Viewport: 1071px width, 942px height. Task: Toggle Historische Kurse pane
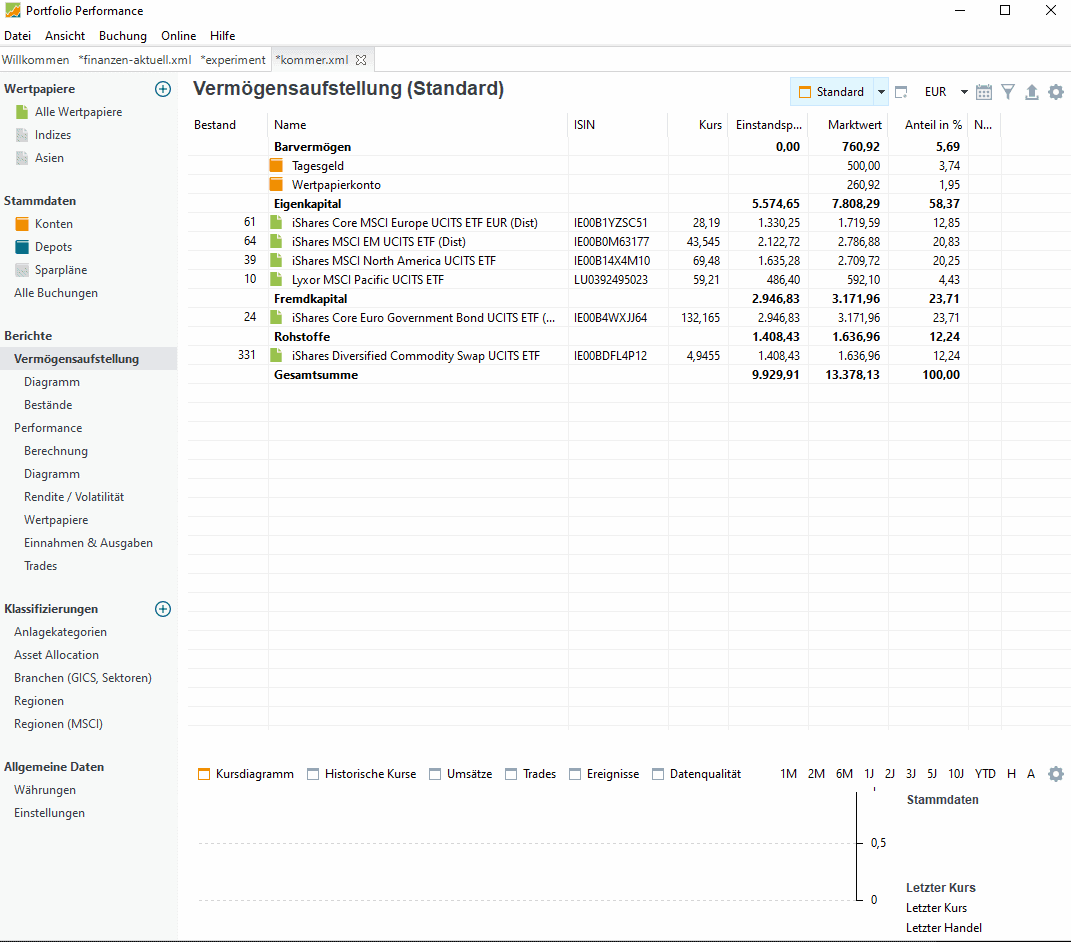coord(361,774)
